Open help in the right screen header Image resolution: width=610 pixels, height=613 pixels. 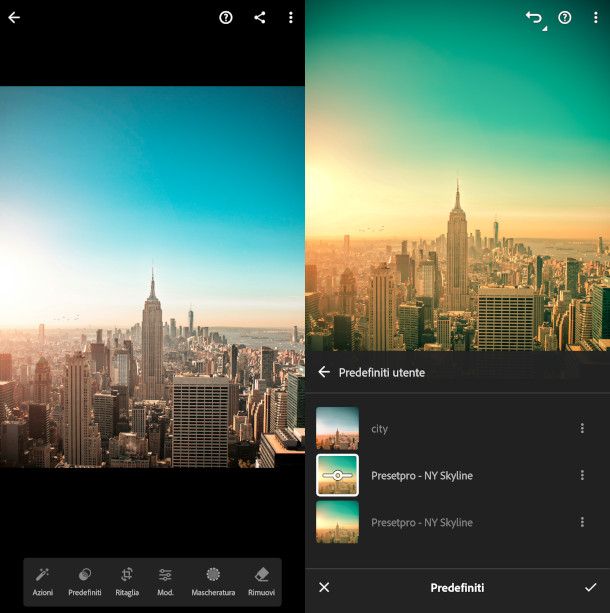[565, 18]
